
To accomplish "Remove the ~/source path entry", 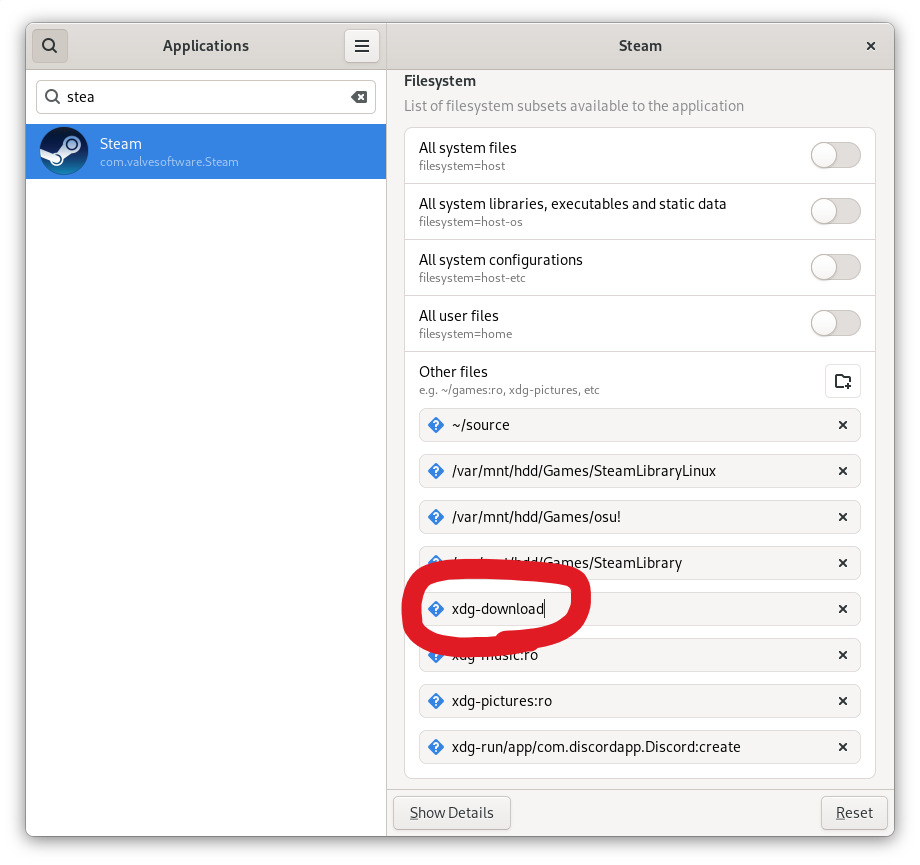I will tap(843, 425).
